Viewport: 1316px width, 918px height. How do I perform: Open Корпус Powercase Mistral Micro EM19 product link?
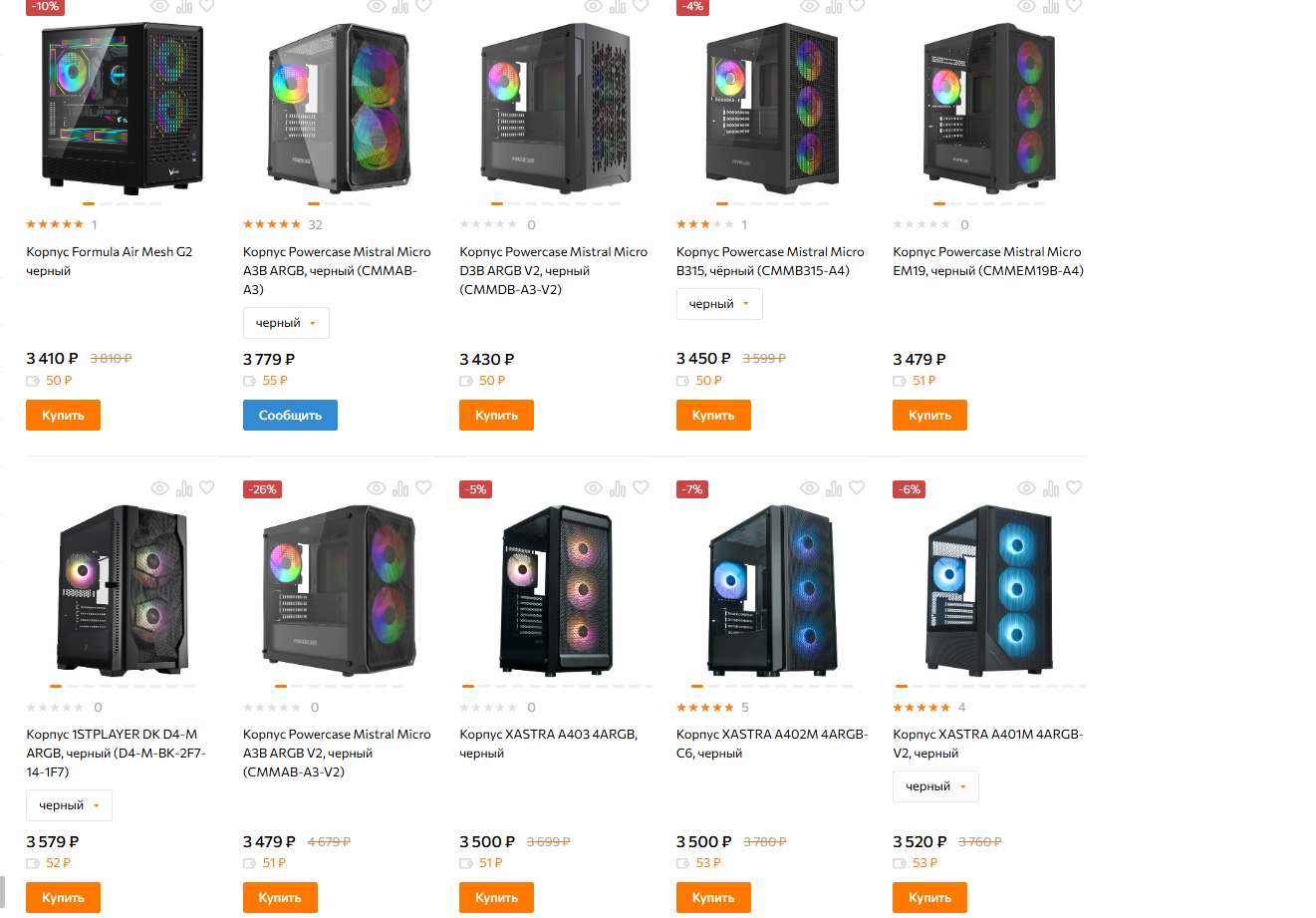click(987, 261)
